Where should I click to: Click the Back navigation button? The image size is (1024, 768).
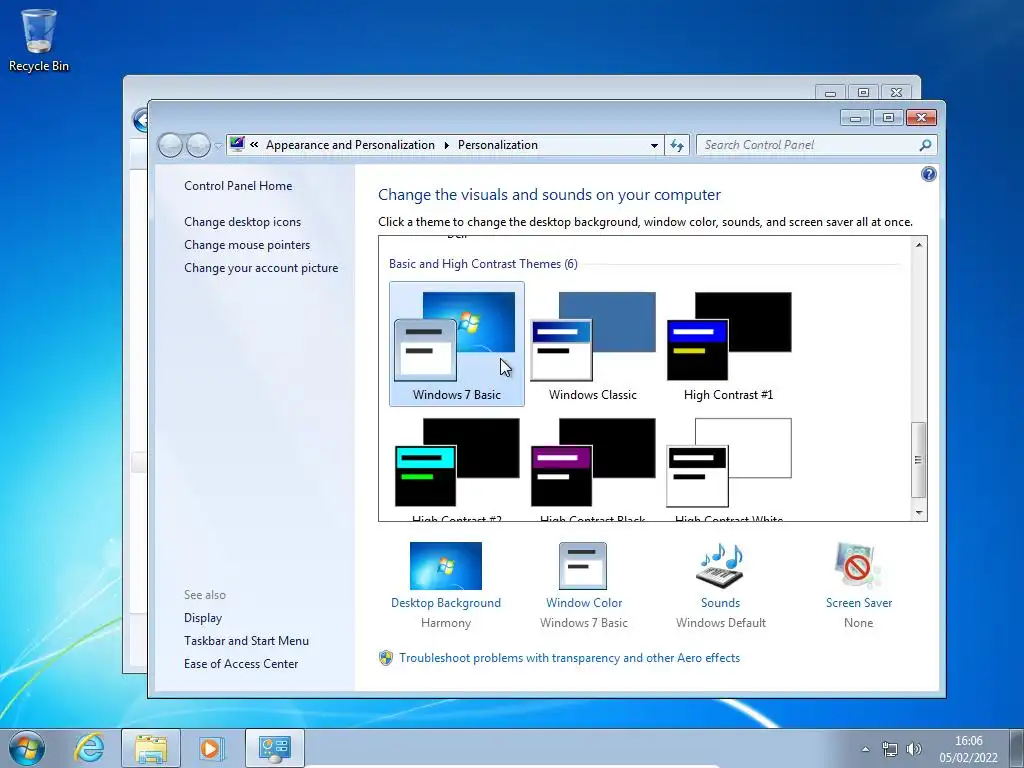(170, 145)
